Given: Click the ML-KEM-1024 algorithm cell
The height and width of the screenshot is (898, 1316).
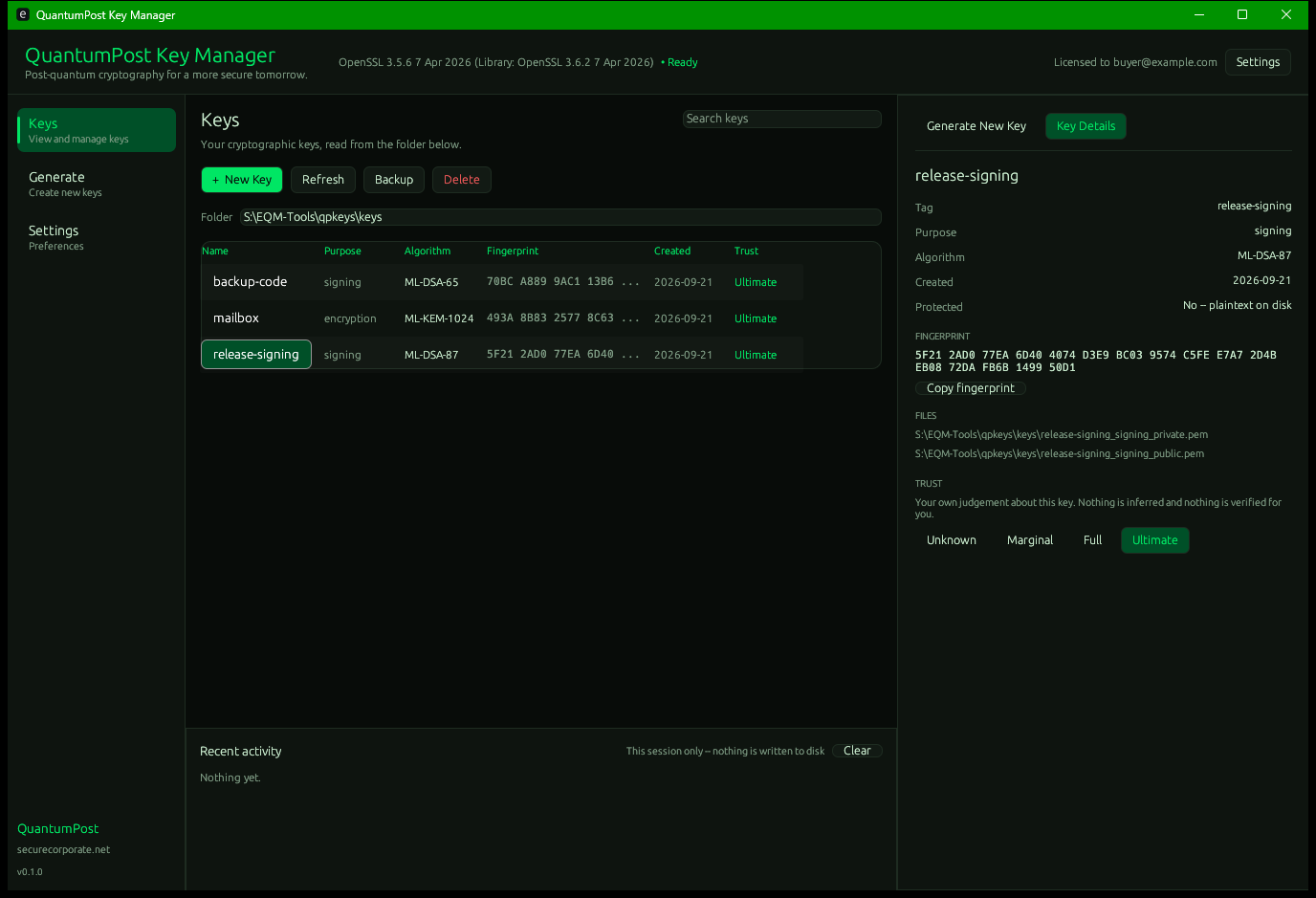Looking at the screenshot, I should 439,318.
